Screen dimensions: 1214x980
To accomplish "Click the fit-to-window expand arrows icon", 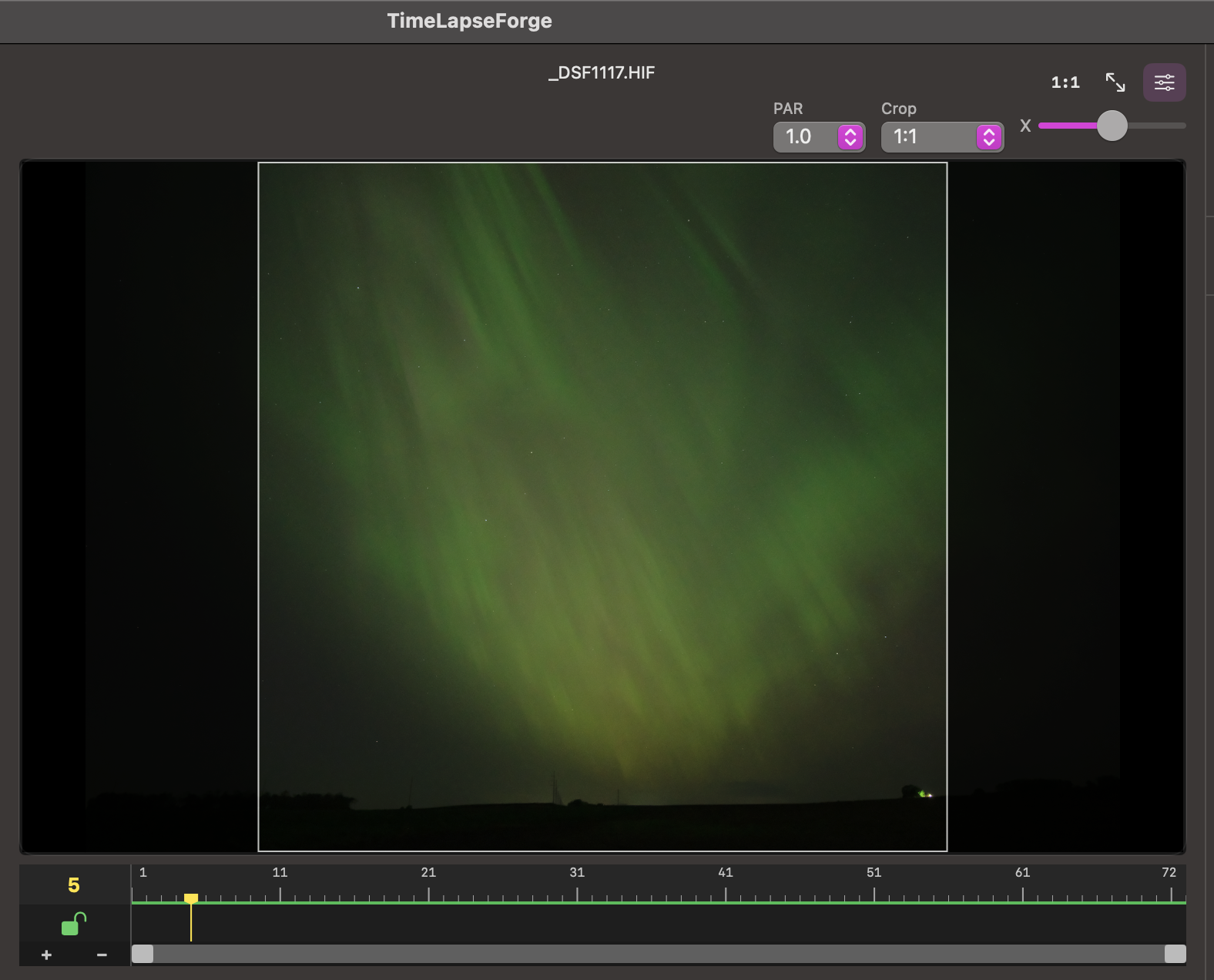I will click(x=1115, y=82).
